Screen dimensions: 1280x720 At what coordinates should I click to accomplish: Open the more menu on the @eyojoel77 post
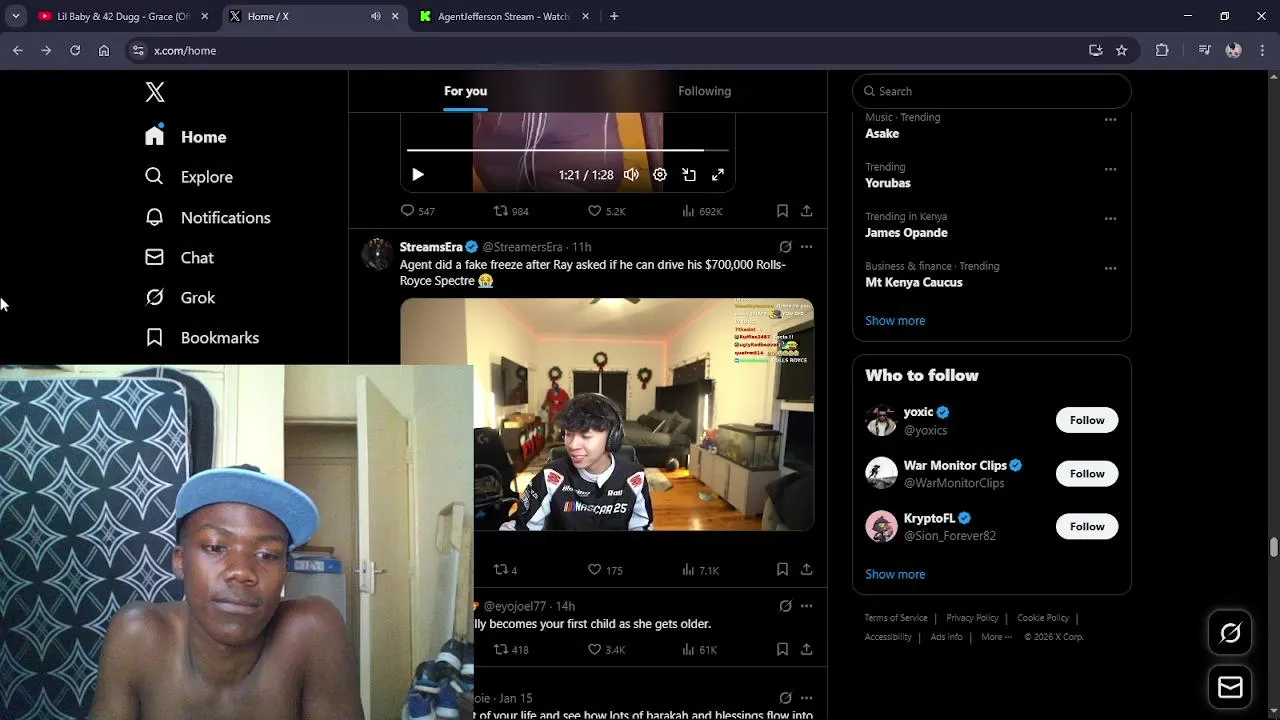coord(806,606)
